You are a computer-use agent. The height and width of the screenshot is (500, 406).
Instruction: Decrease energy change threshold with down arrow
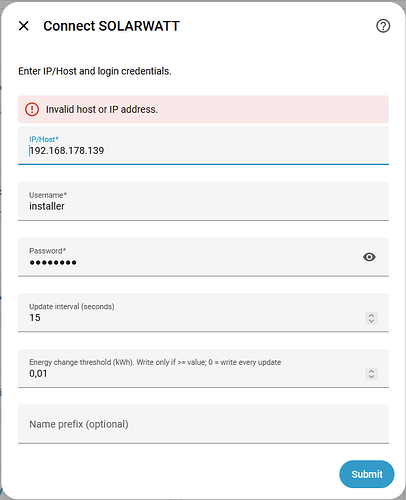tap(371, 377)
